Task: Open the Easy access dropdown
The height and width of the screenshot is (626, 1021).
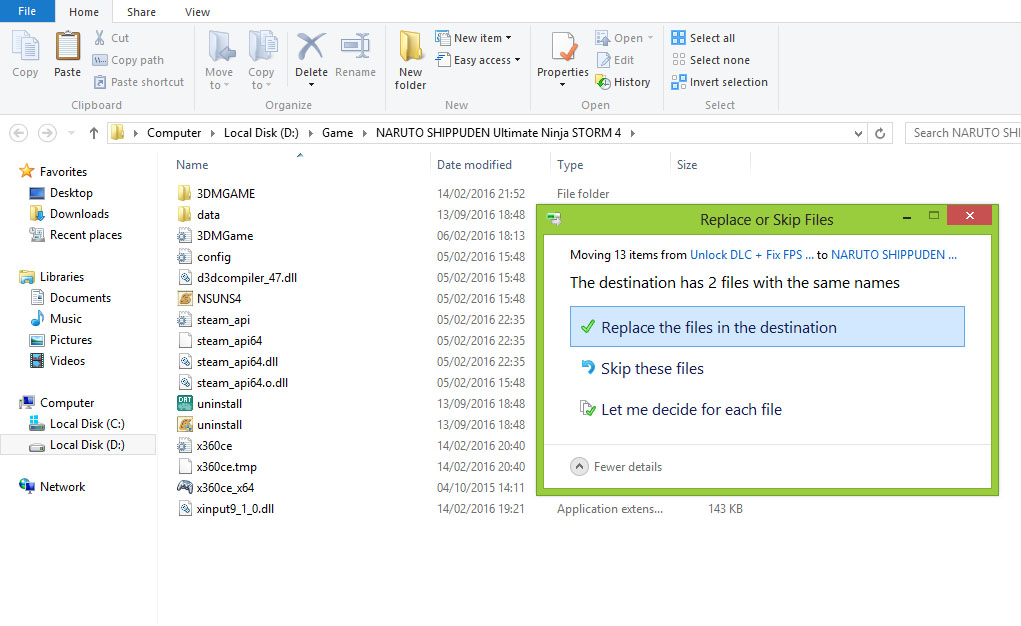Action: click(x=478, y=60)
